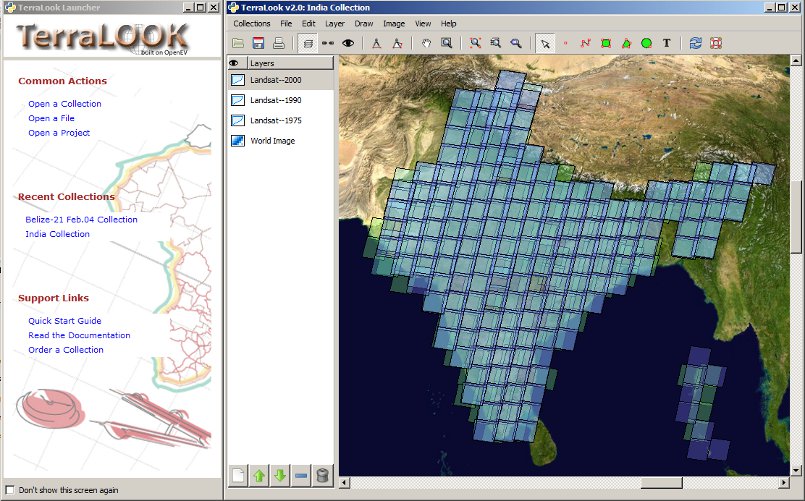Click the green up arrow below the layer list
The image size is (805, 501).
pyautogui.click(x=259, y=476)
